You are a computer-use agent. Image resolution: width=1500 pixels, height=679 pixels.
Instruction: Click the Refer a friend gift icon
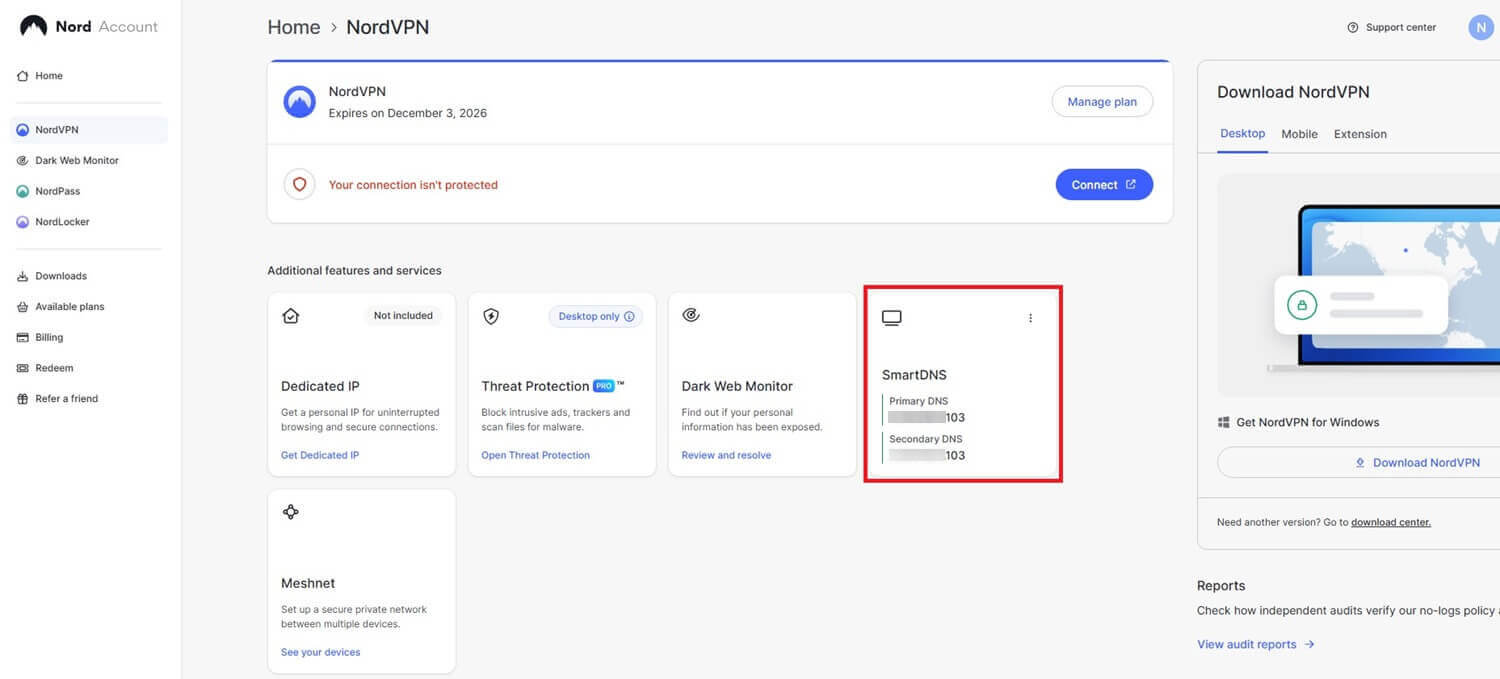pyautogui.click(x=23, y=399)
